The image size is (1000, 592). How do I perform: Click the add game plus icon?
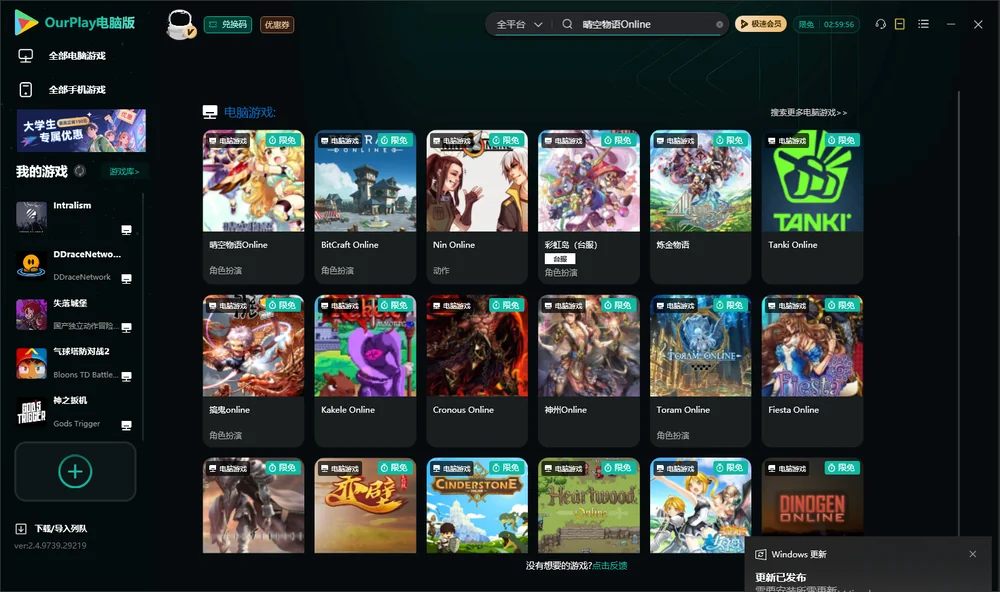coord(75,471)
